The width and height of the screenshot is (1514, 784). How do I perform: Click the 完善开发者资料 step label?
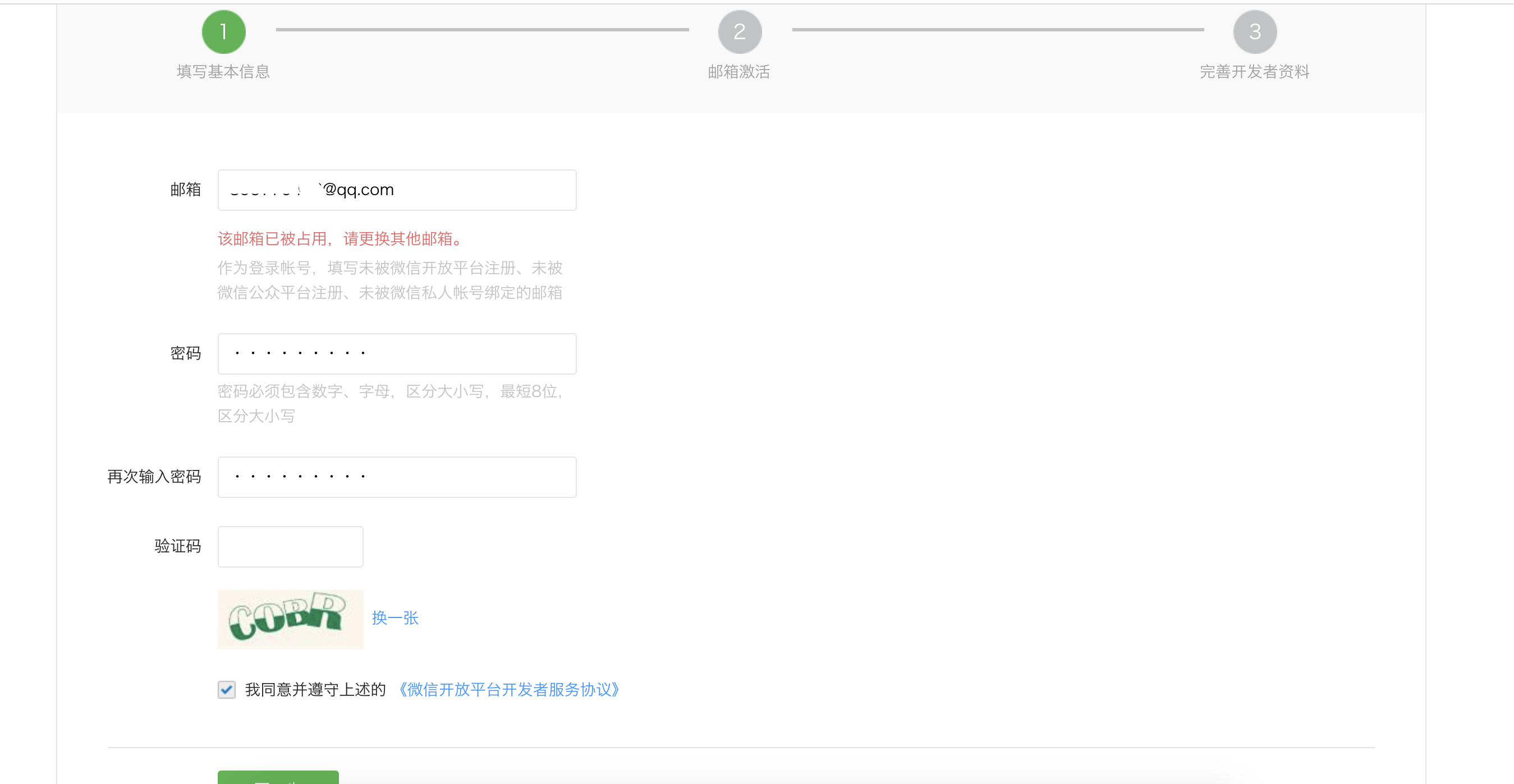pyautogui.click(x=1254, y=72)
